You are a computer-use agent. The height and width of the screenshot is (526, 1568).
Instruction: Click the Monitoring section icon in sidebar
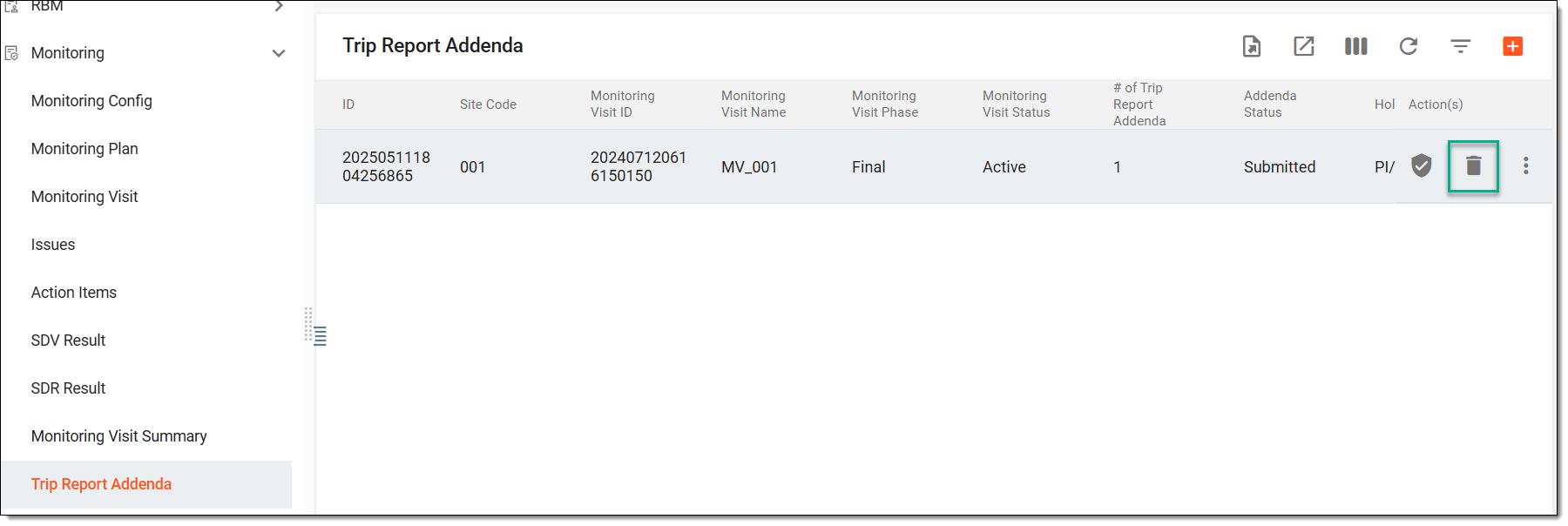11,53
